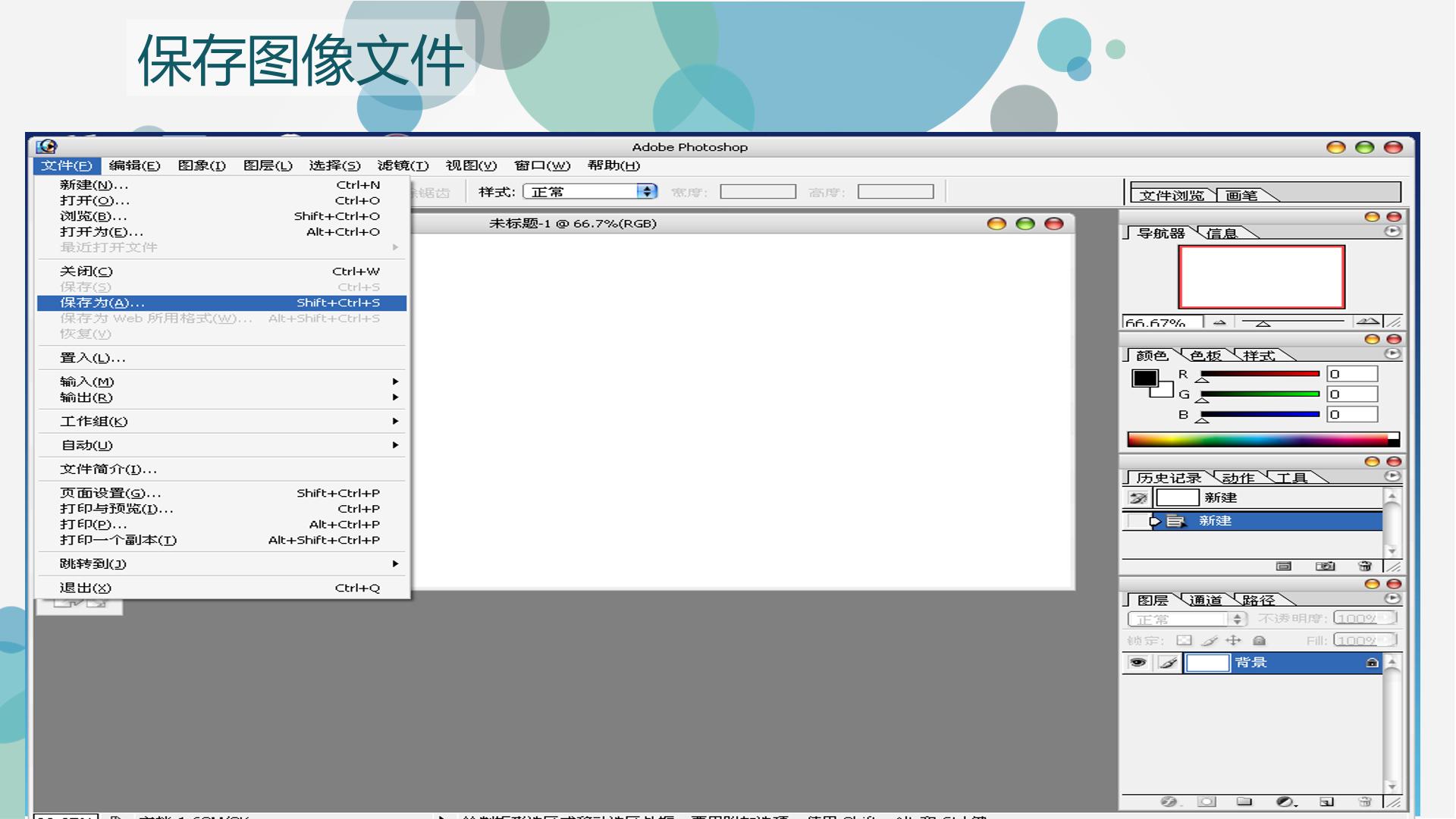Choose 页面设置(G)... menu entry

[221, 493]
